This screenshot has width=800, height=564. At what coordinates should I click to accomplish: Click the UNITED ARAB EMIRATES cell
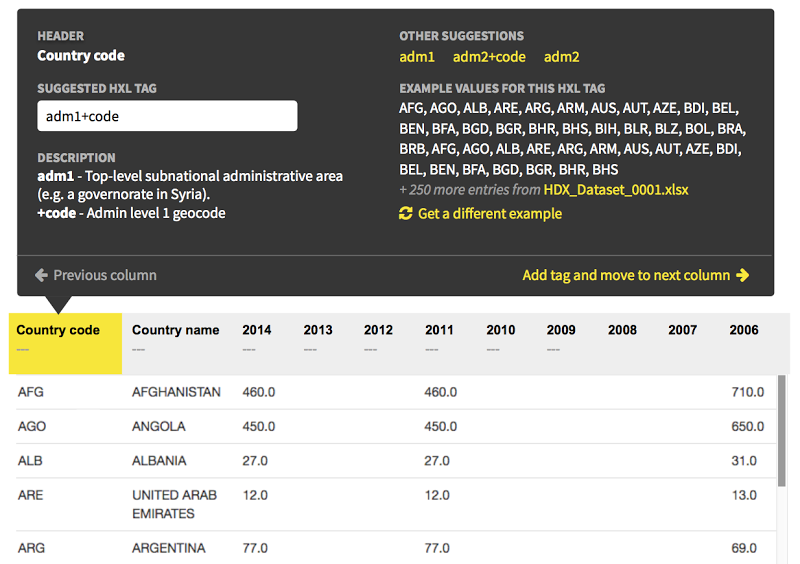pos(174,504)
